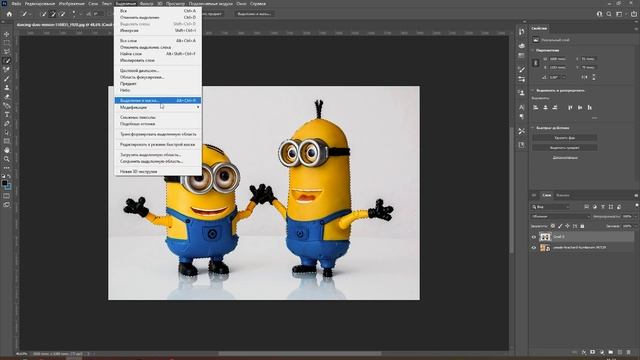Viewport: 640px width, 360px height.
Task: Click align left edges icon in Properties
Action: (536, 107)
